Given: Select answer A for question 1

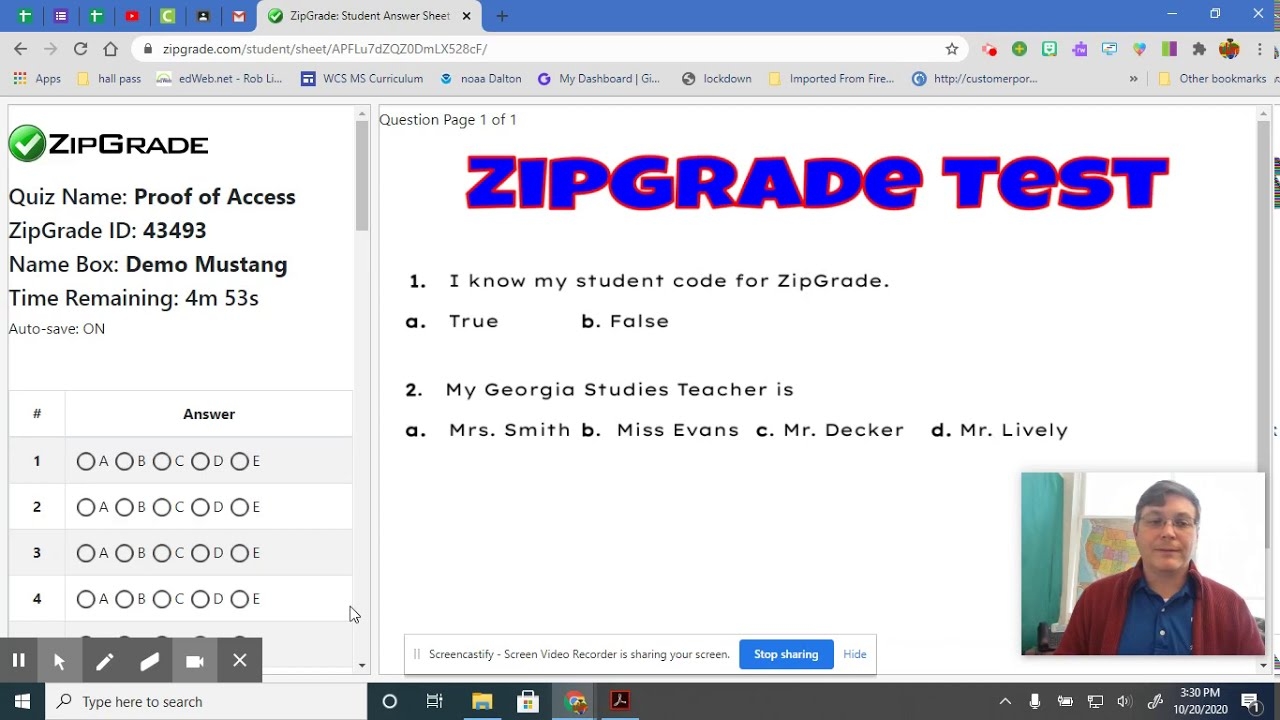Looking at the screenshot, I should [86, 461].
